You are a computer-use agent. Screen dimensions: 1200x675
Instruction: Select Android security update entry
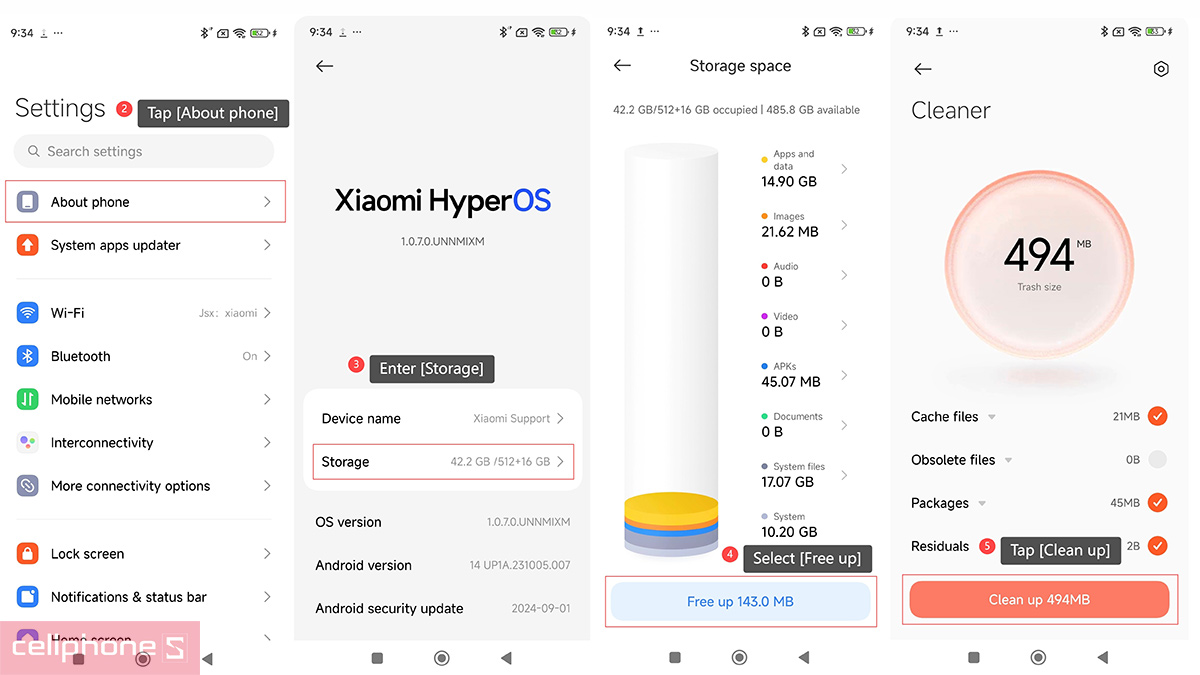tap(443, 608)
